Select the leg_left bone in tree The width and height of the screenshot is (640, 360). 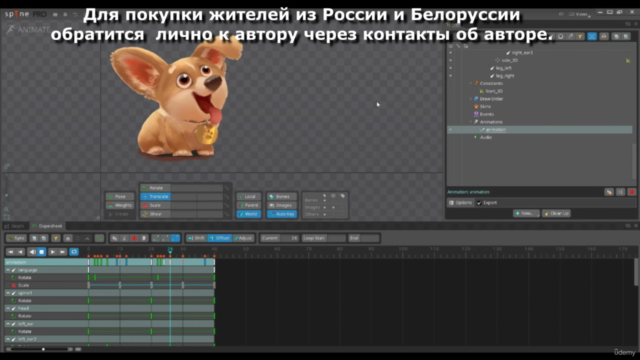(503, 68)
